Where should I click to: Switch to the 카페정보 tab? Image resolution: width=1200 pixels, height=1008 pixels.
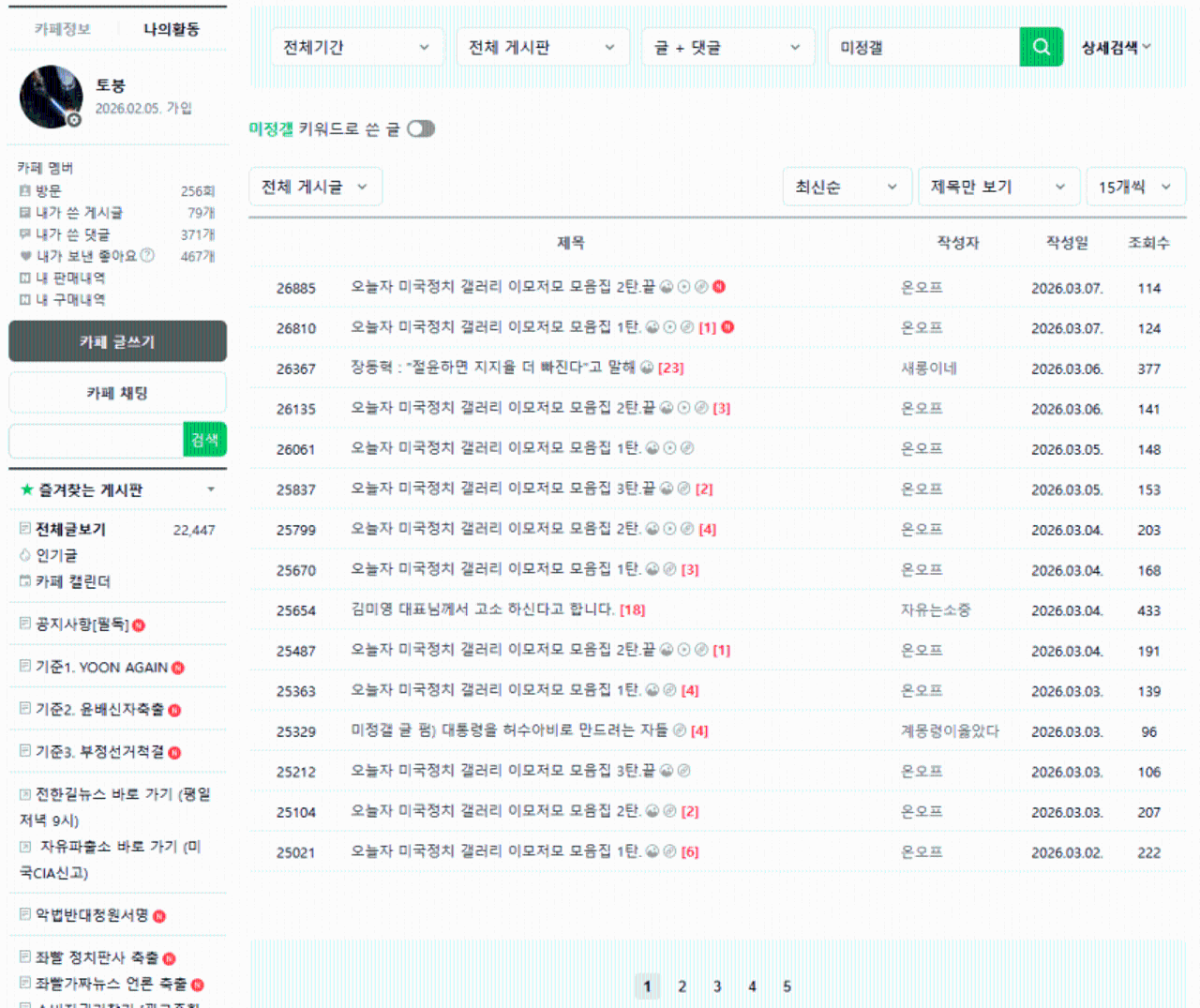coord(63,29)
